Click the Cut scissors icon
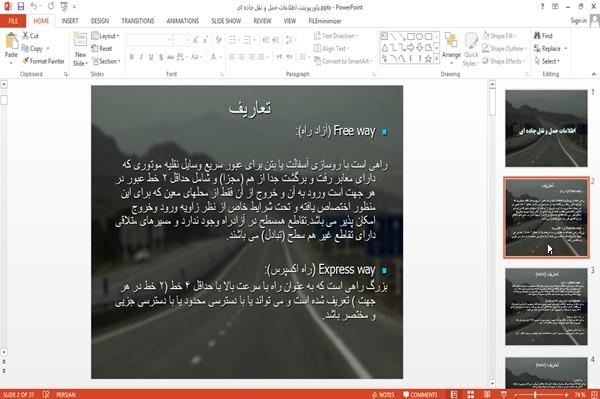The image size is (600, 399). 25,36
